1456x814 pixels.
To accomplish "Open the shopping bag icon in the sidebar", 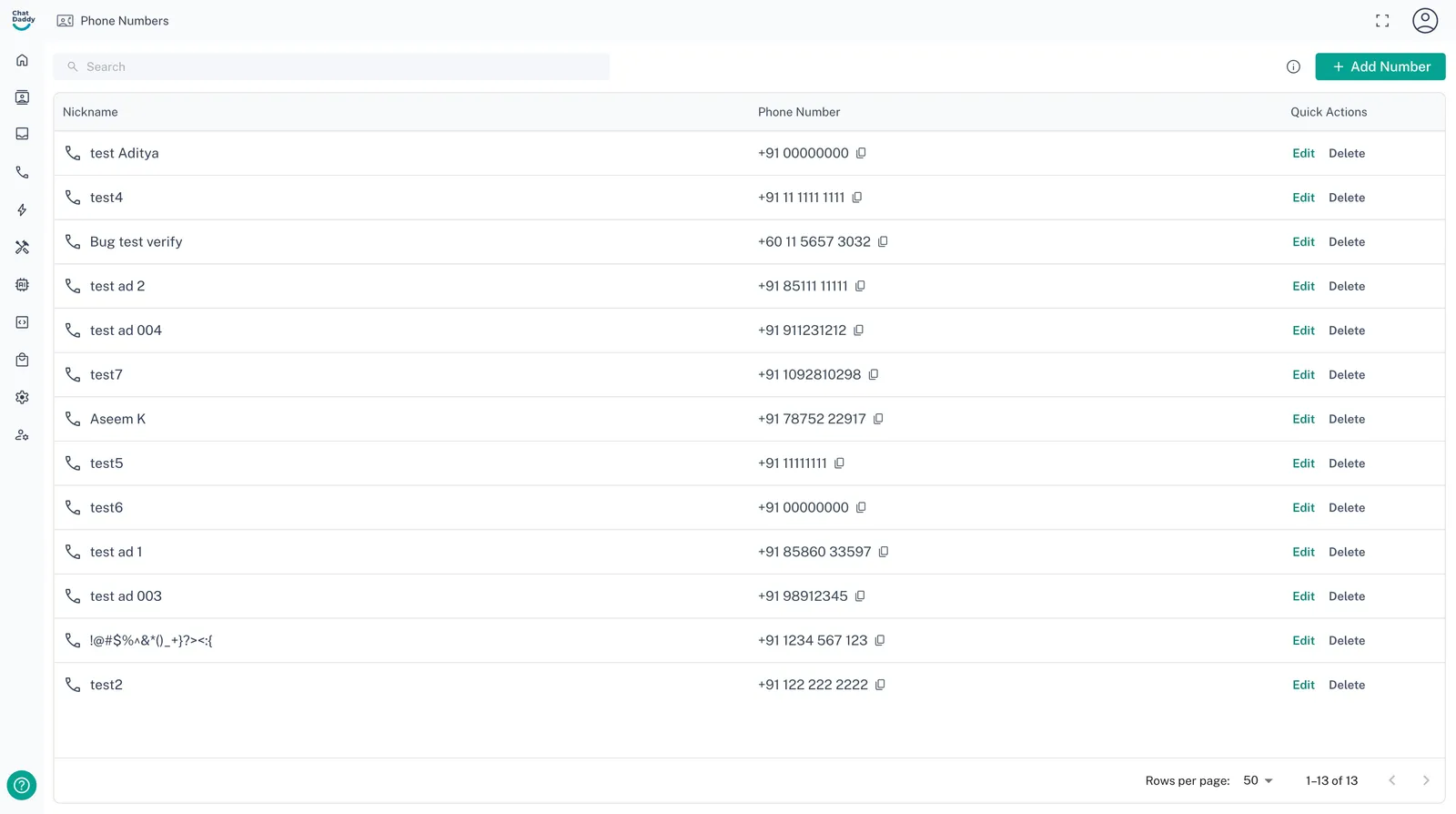I will (22, 360).
